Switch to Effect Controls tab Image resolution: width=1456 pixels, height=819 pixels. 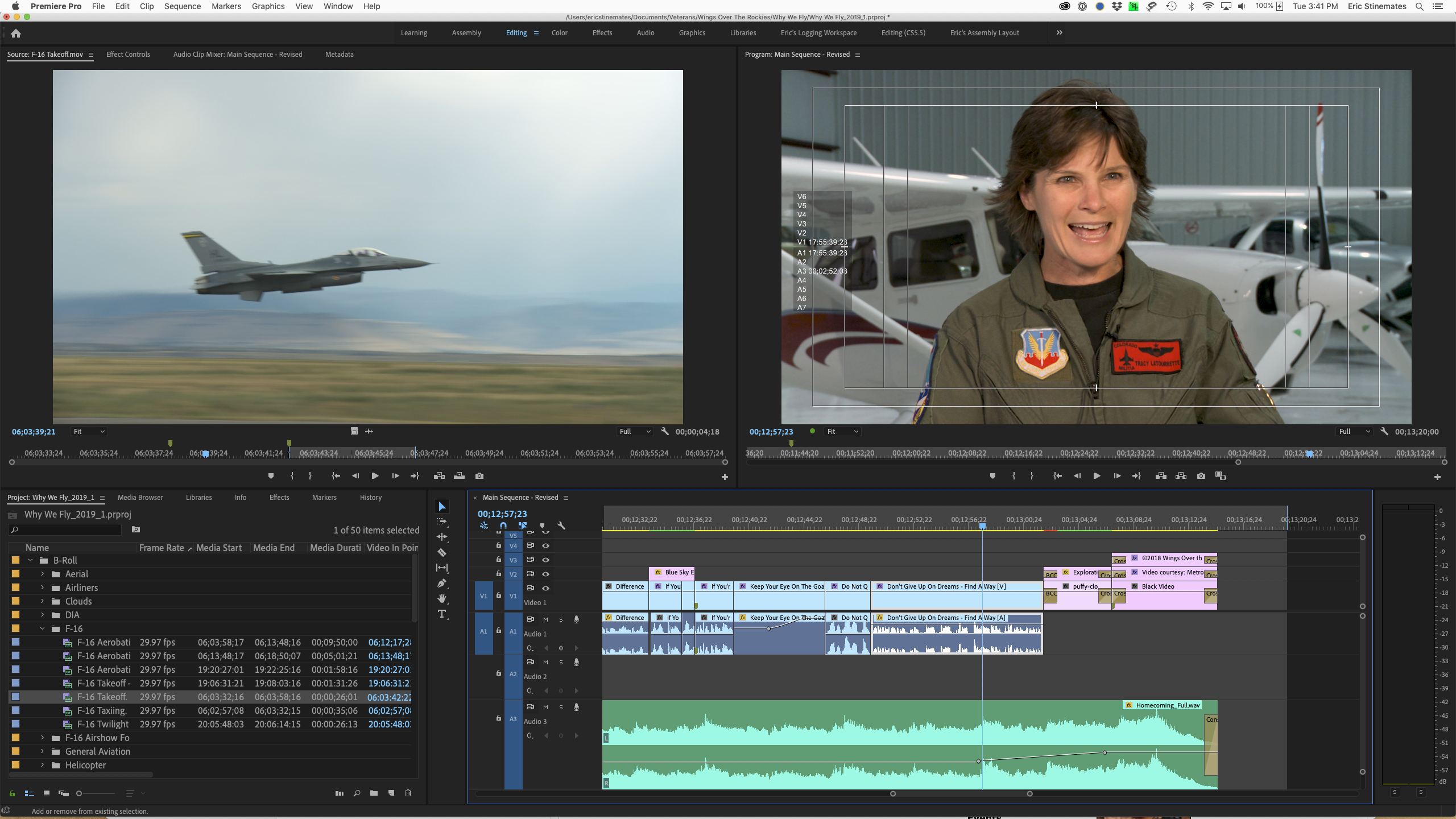(x=128, y=55)
